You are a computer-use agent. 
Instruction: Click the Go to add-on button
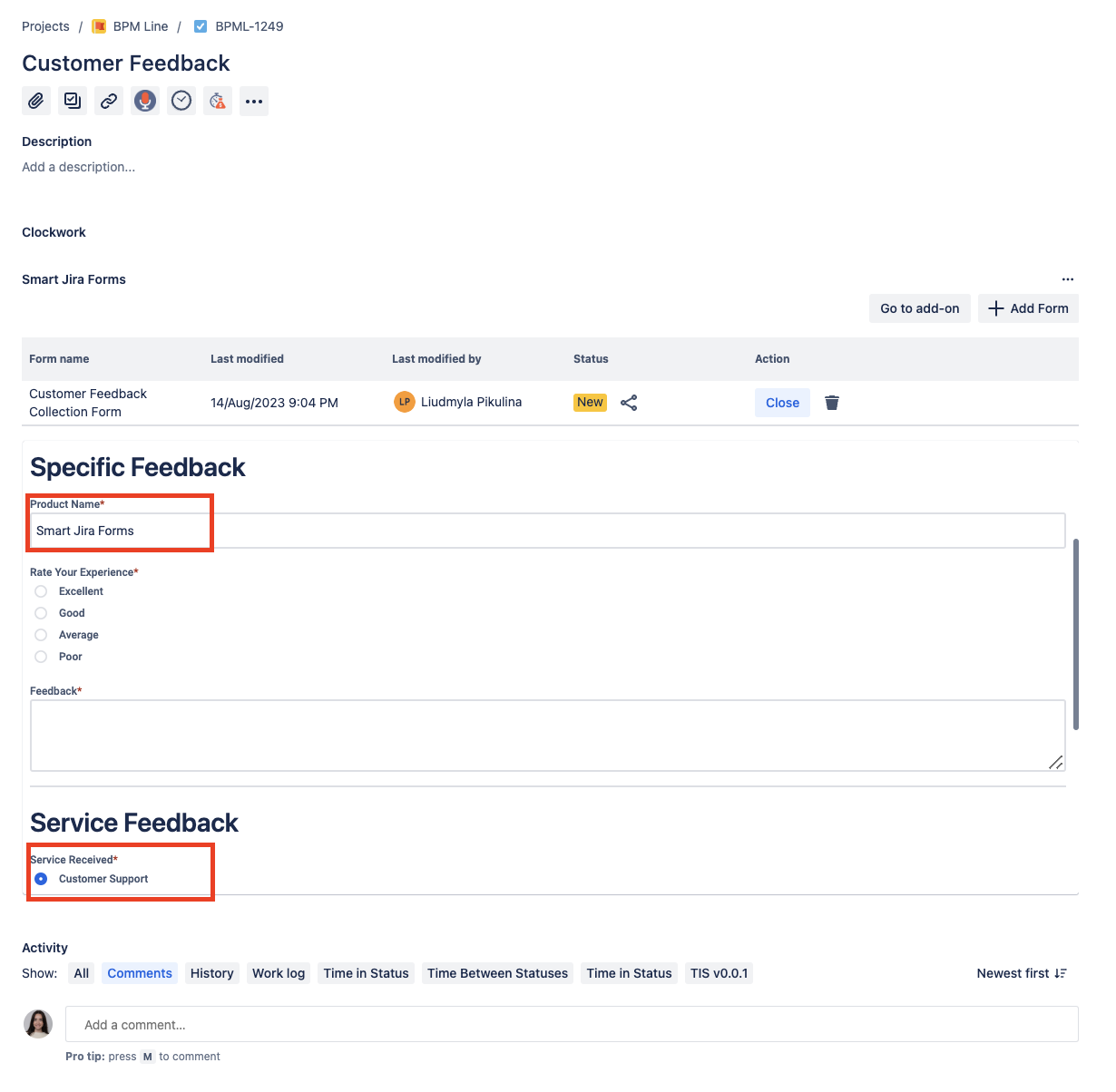pyautogui.click(x=920, y=308)
